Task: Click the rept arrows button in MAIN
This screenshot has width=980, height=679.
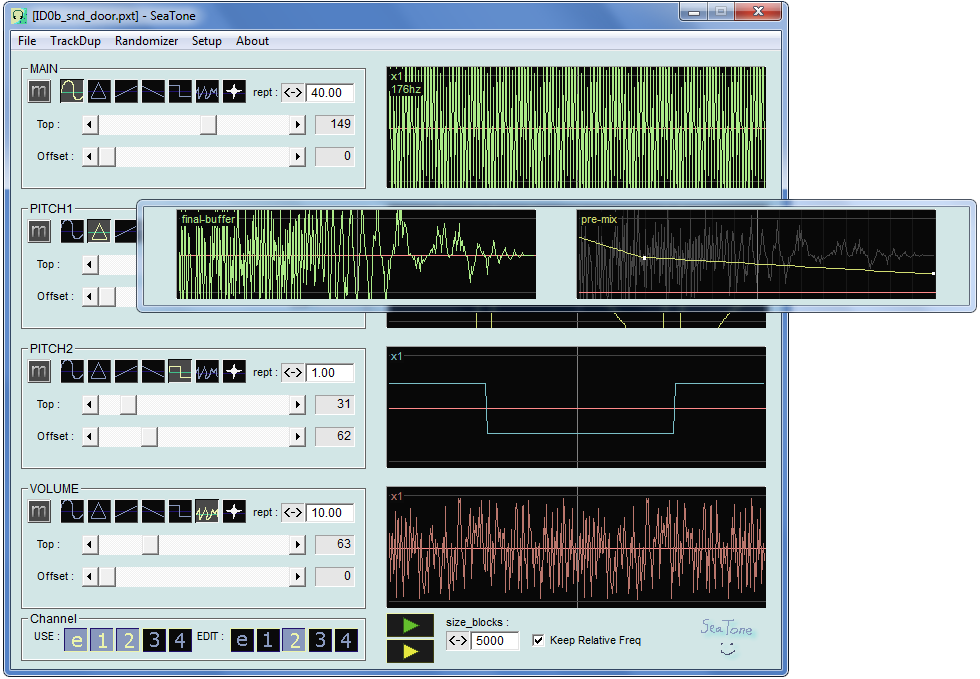Action: pyautogui.click(x=293, y=92)
